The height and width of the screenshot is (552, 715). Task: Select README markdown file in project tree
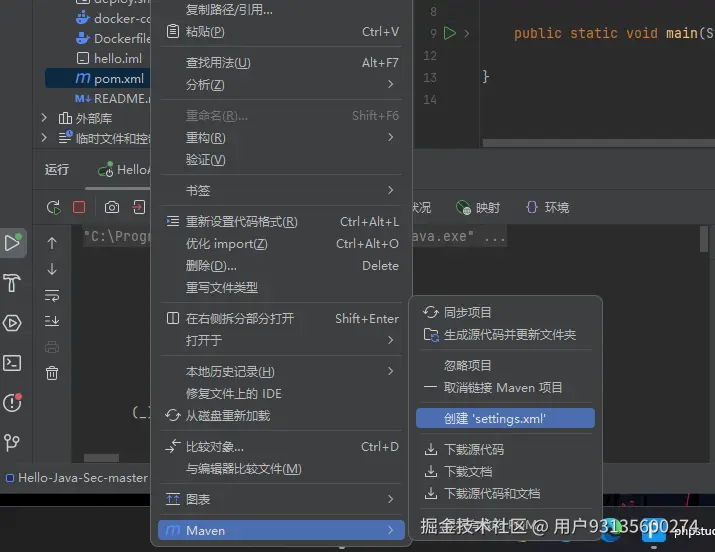pos(112,98)
